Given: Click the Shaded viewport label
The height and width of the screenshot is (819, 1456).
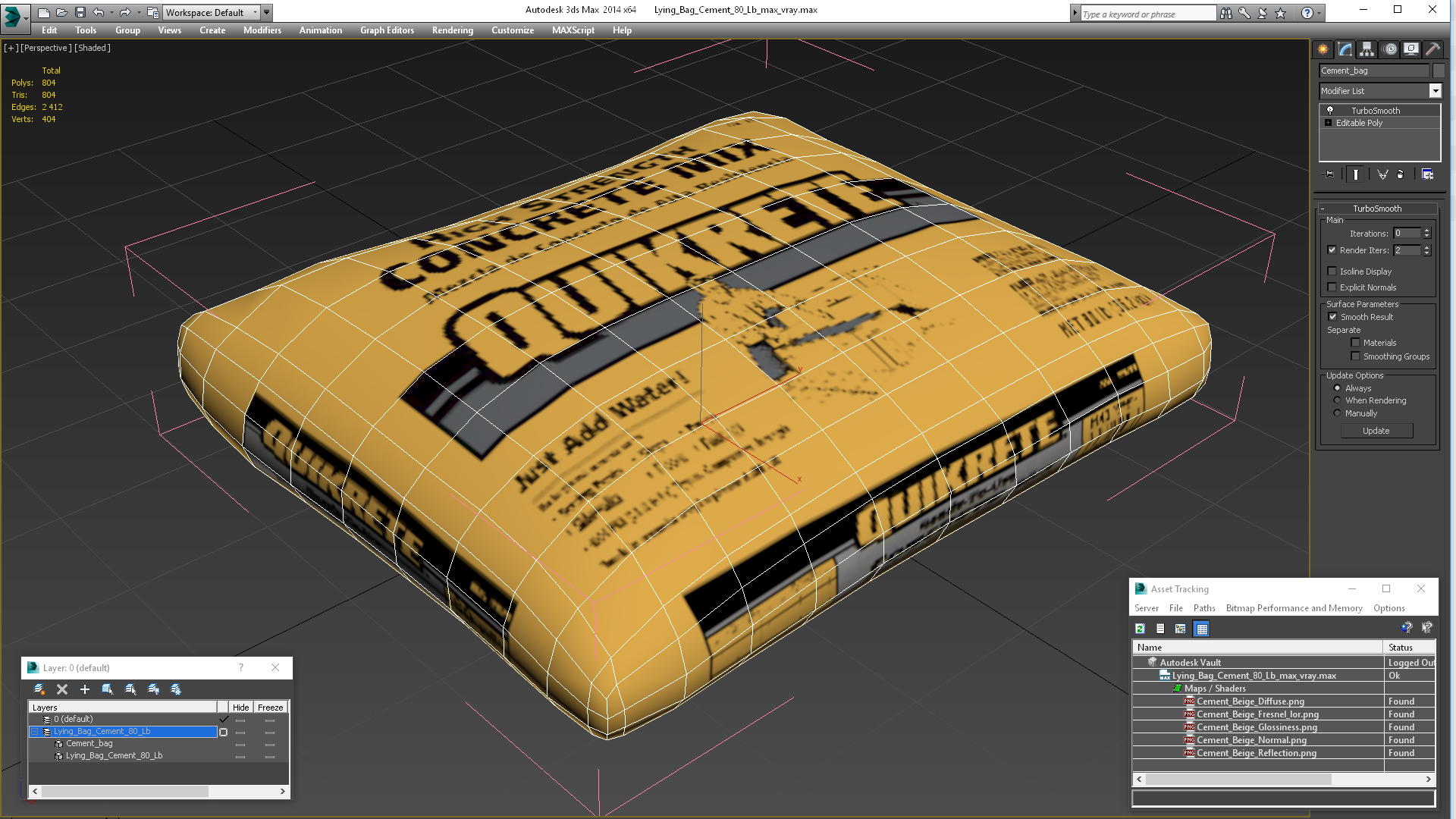Looking at the screenshot, I should tap(93, 48).
